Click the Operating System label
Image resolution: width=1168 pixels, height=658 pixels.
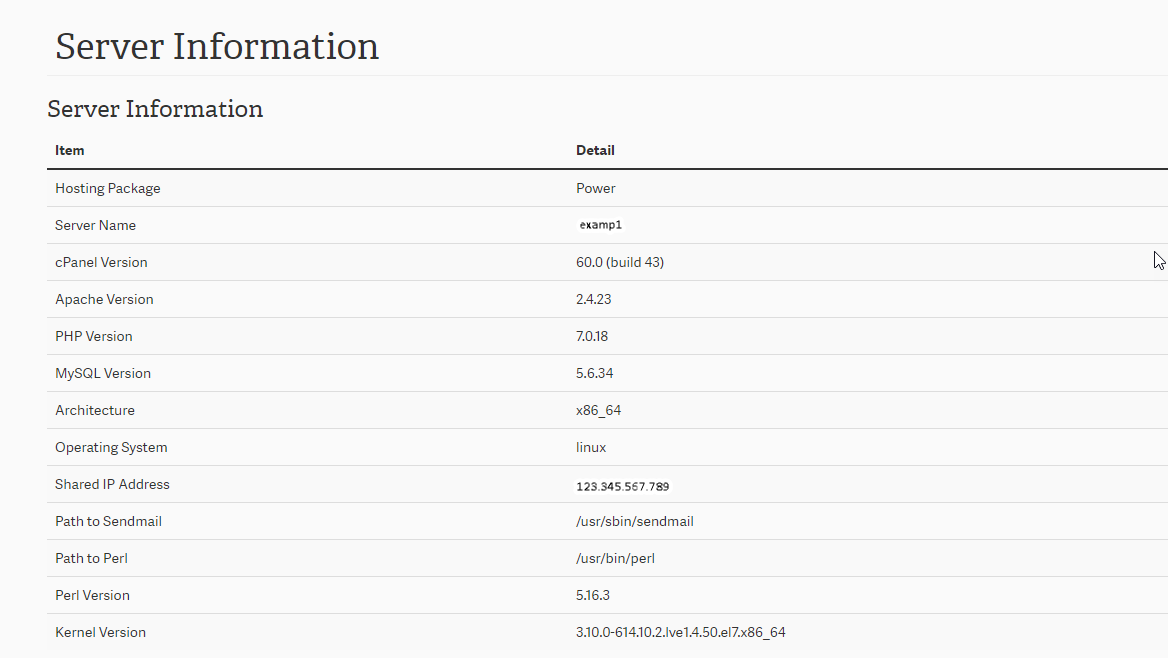pyautogui.click(x=111, y=448)
